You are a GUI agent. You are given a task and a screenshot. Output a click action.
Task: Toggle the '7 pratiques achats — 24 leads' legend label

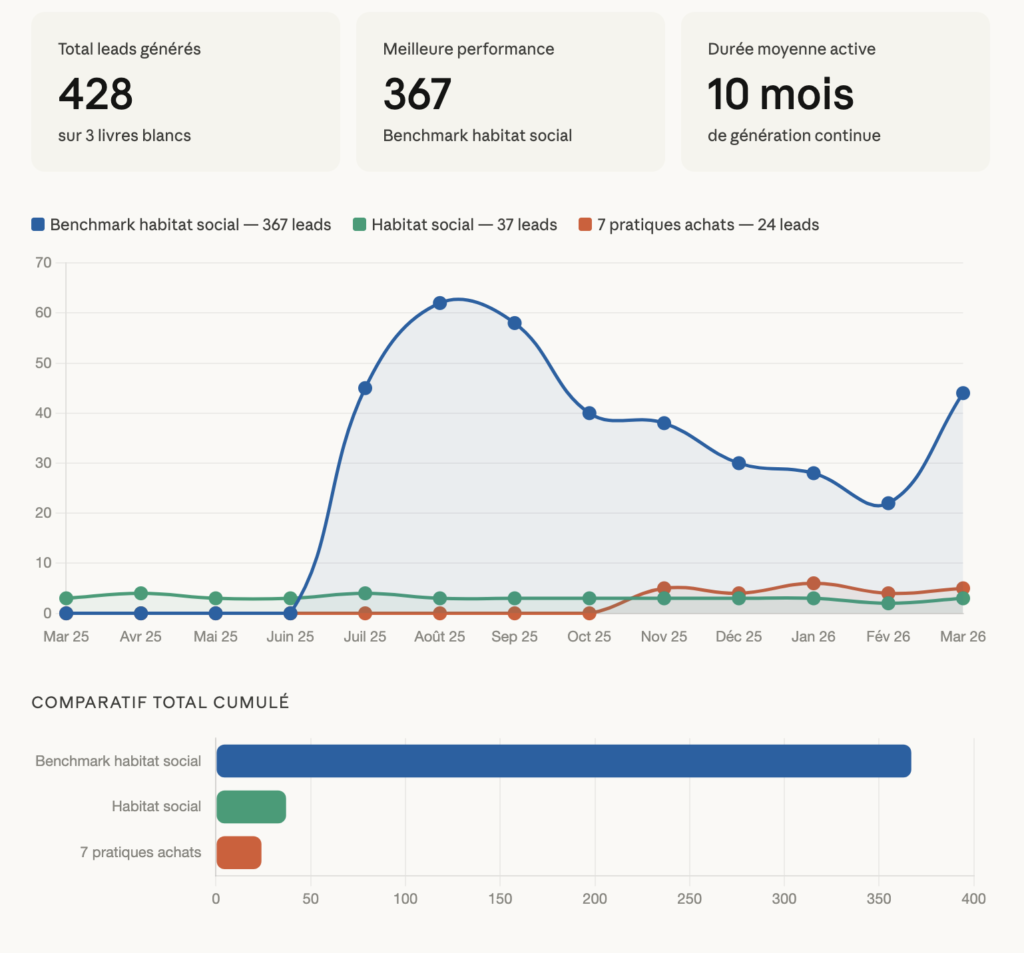(707, 225)
